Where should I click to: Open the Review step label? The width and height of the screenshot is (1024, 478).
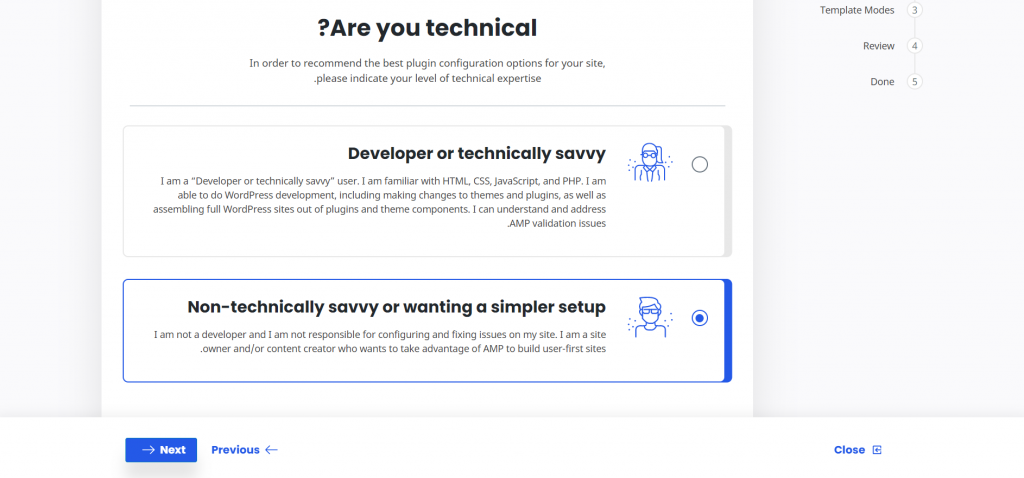point(878,46)
